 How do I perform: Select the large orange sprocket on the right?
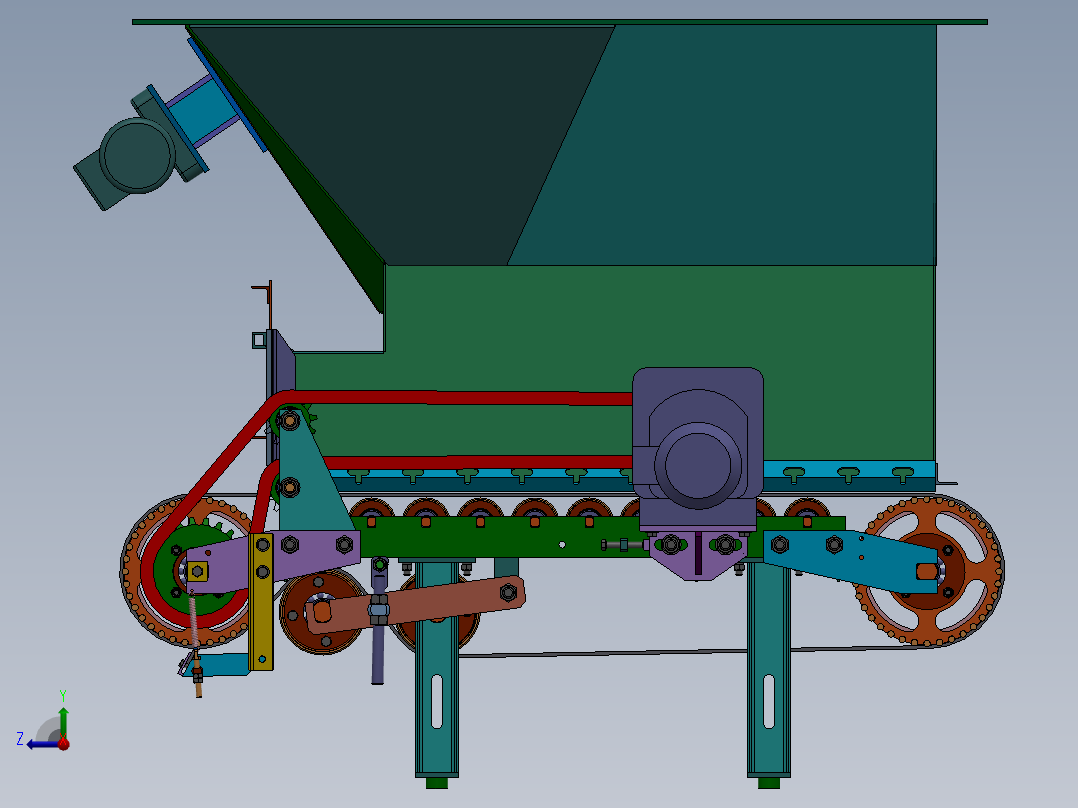930,571
